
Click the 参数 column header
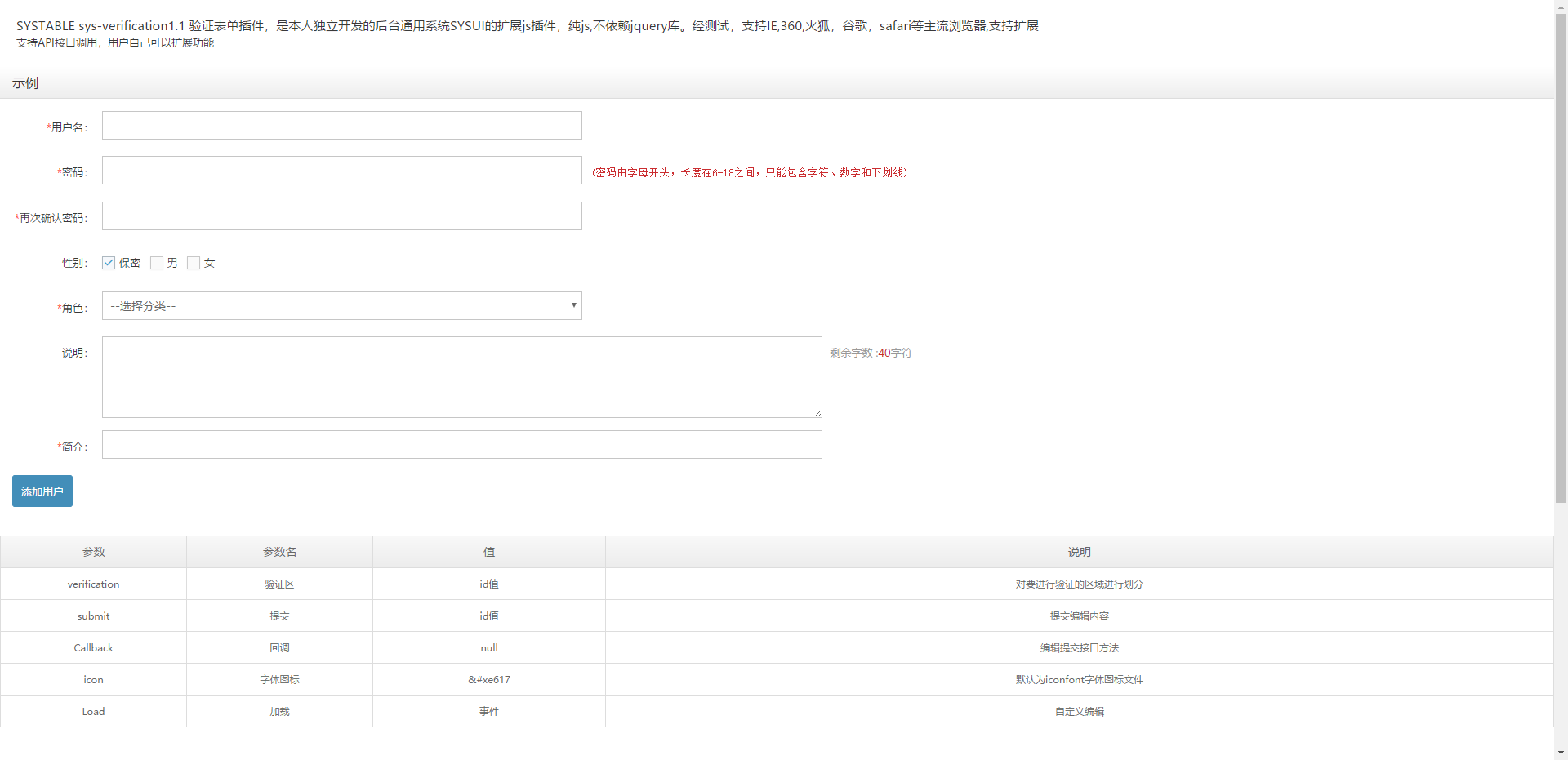(93, 552)
